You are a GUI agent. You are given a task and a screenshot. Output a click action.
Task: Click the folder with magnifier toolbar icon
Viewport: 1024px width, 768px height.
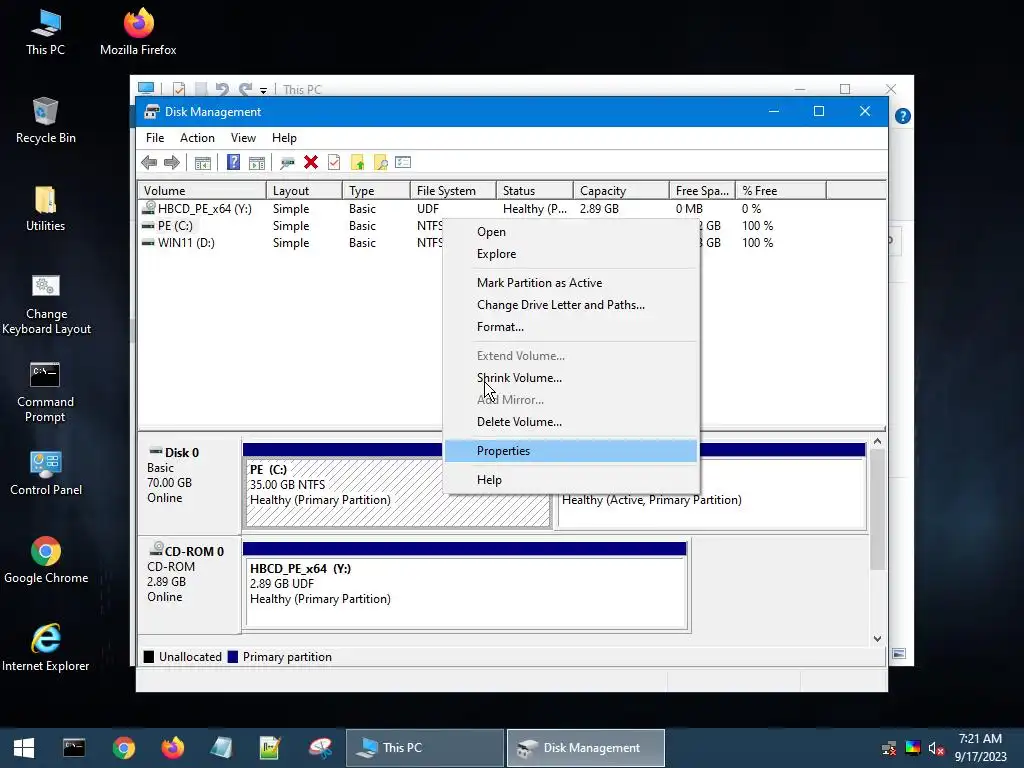click(380, 163)
